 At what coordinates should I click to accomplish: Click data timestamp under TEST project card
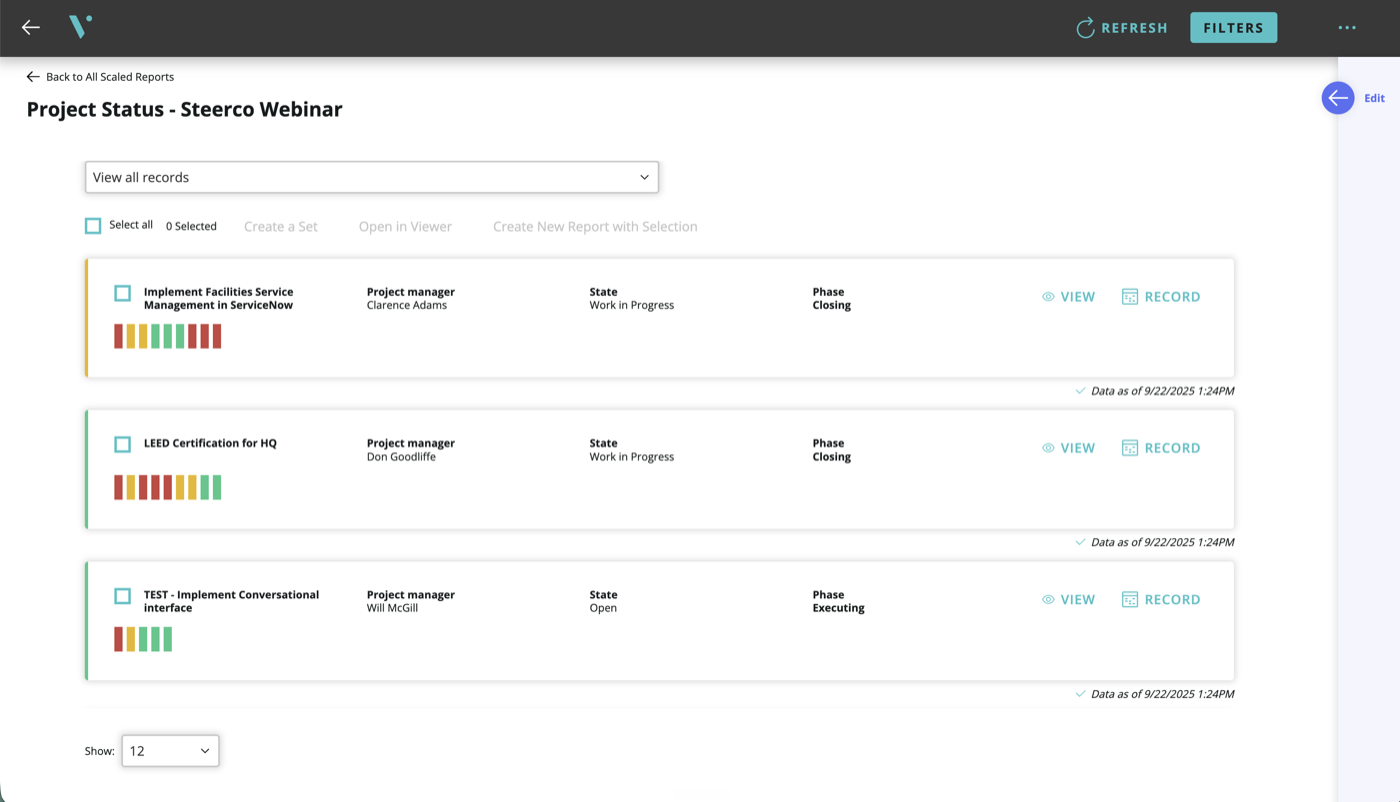(x=1162, y=694)
